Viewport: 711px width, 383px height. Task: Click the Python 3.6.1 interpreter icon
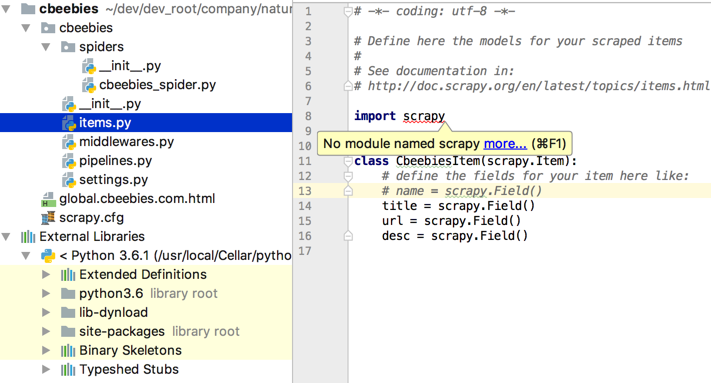coord(48,256)
